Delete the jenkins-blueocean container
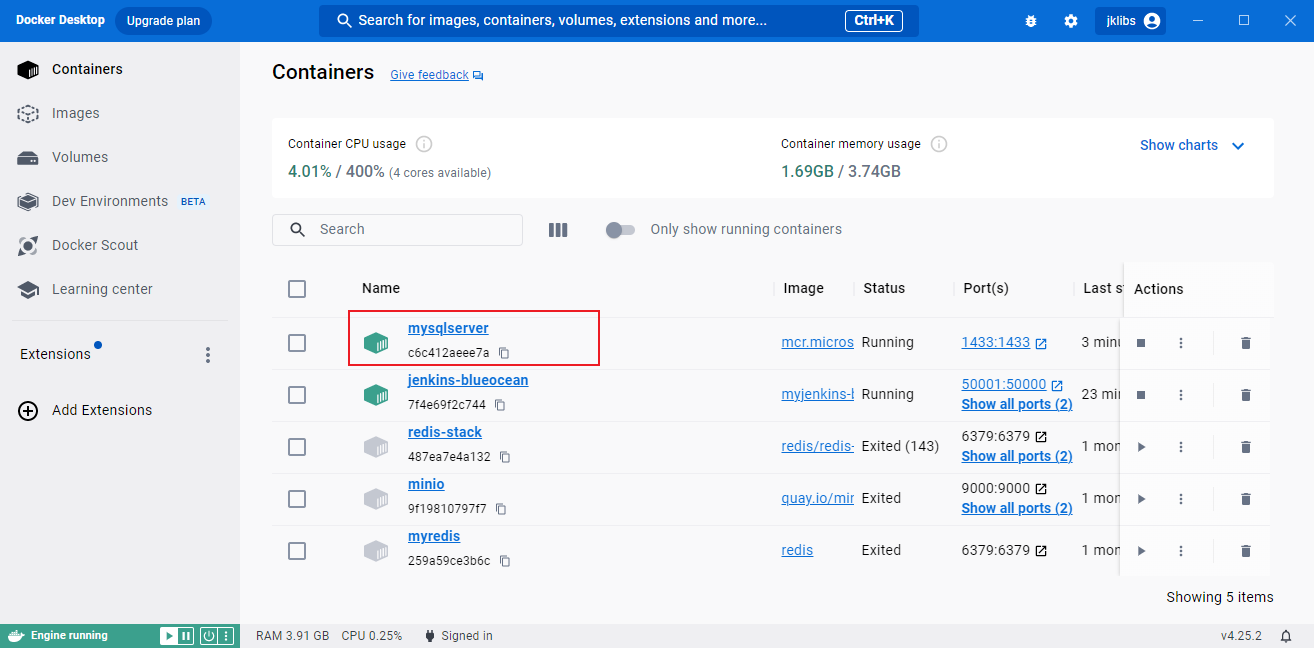 pyautogui.click(x=1245, y=395)
